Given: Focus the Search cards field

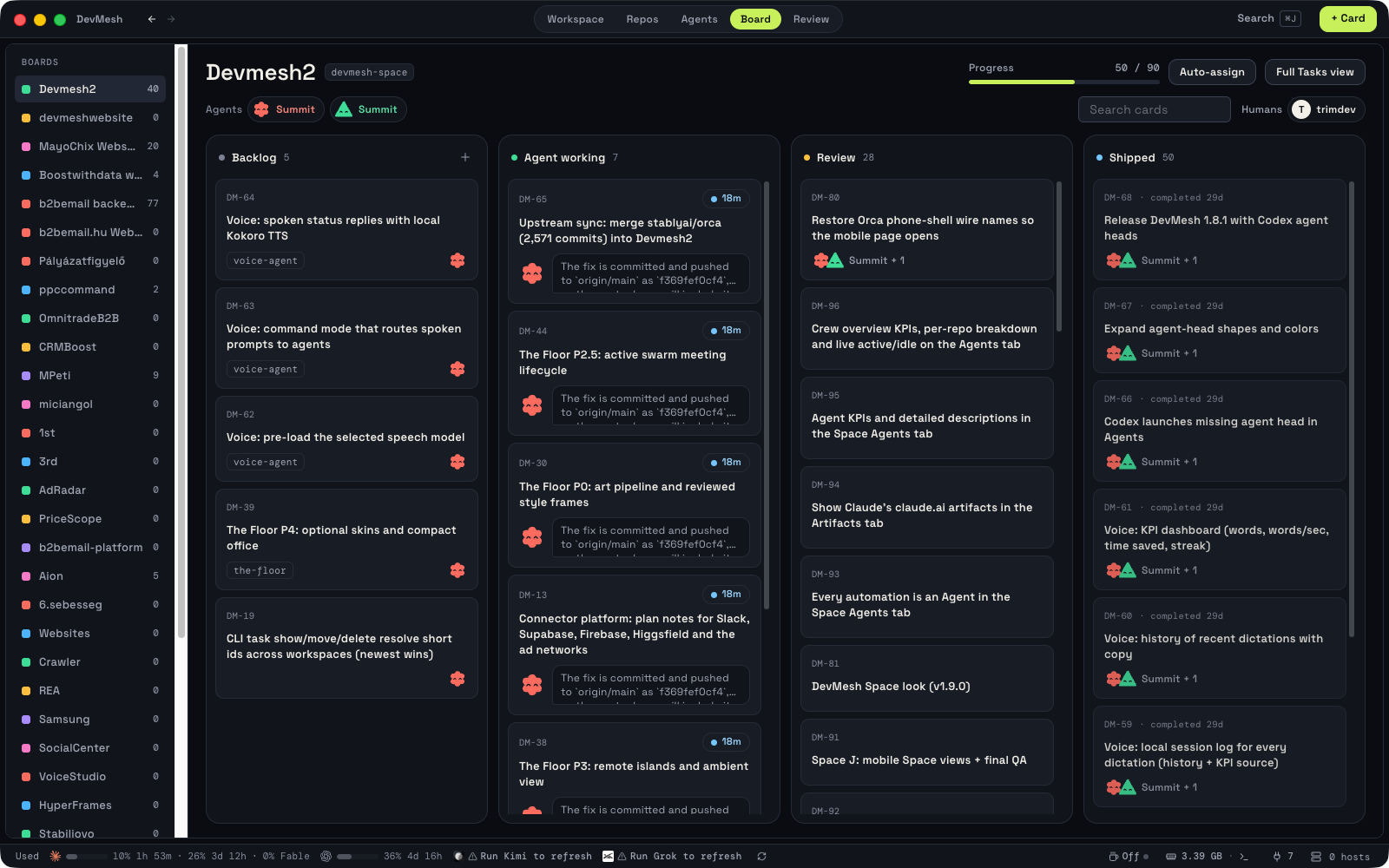Looking at the screenshot, I should tap(1155, 109).
